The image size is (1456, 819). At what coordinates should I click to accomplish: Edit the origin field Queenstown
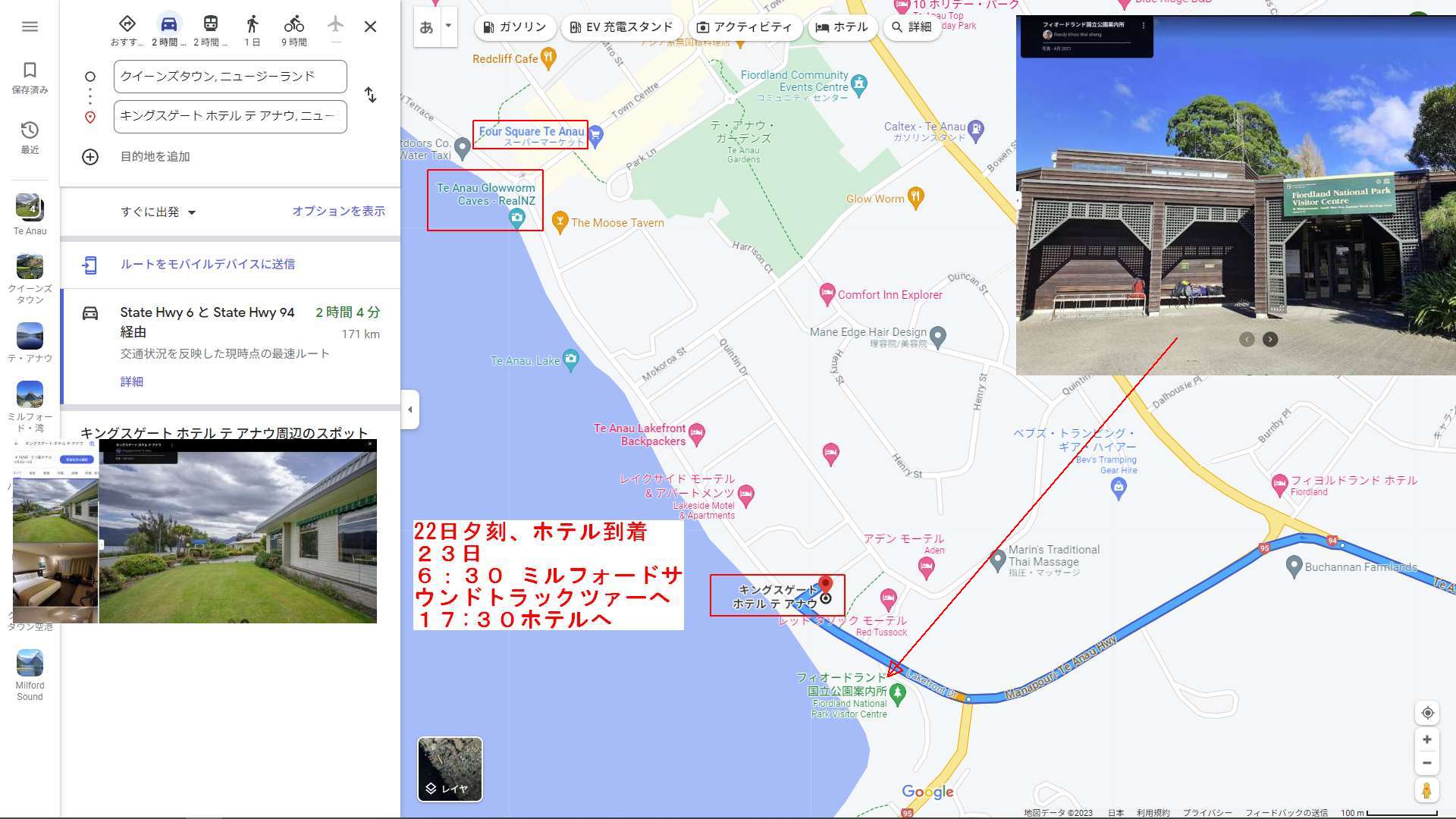(x=231, y=77)
